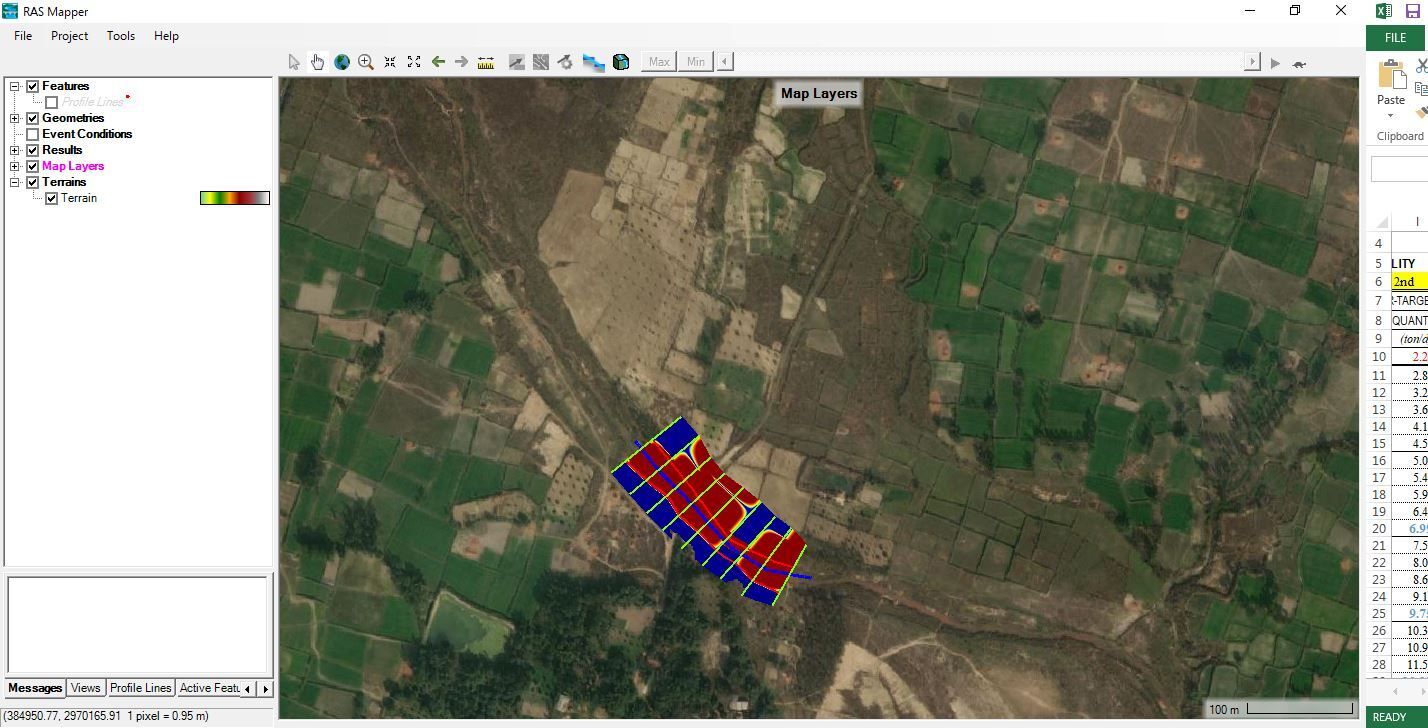Select Excel row 10 header
1428x728 pixels.
click(1379, 357)
